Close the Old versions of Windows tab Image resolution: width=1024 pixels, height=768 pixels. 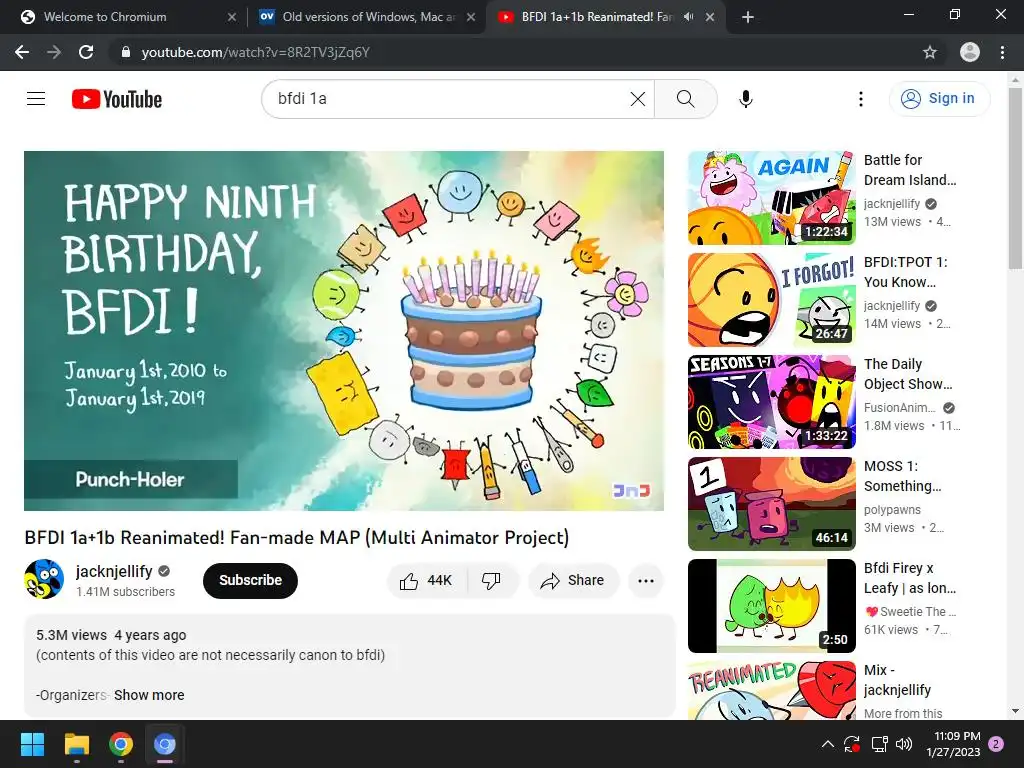click(x=471, y=17)
